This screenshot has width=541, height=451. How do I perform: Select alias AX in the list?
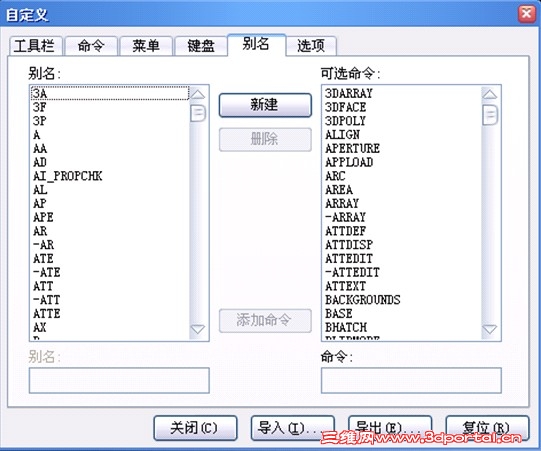tap(110, 327)
